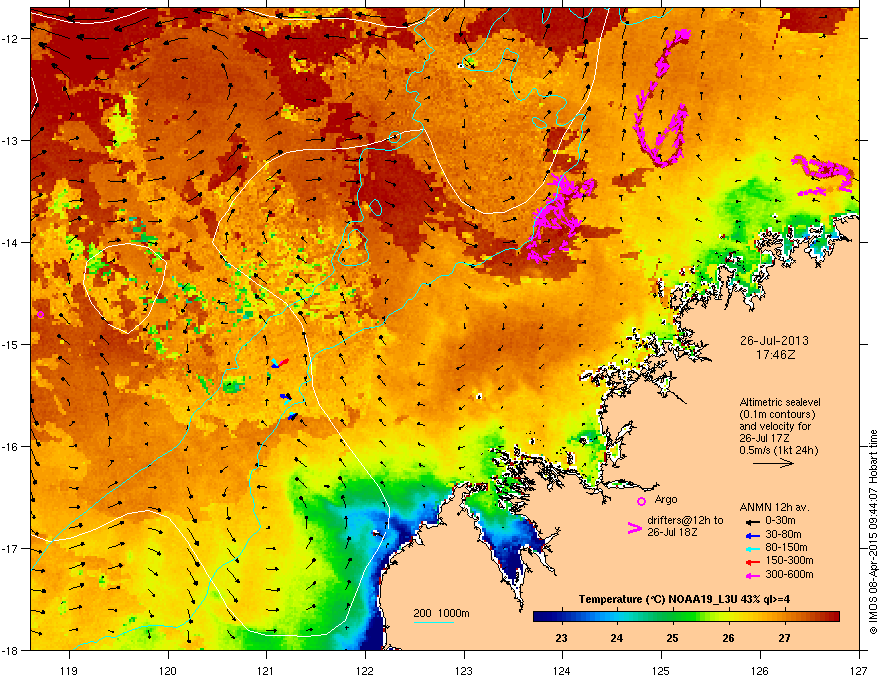Click the 0.5m/s velocity scale arrow

[x=773, y=463]
